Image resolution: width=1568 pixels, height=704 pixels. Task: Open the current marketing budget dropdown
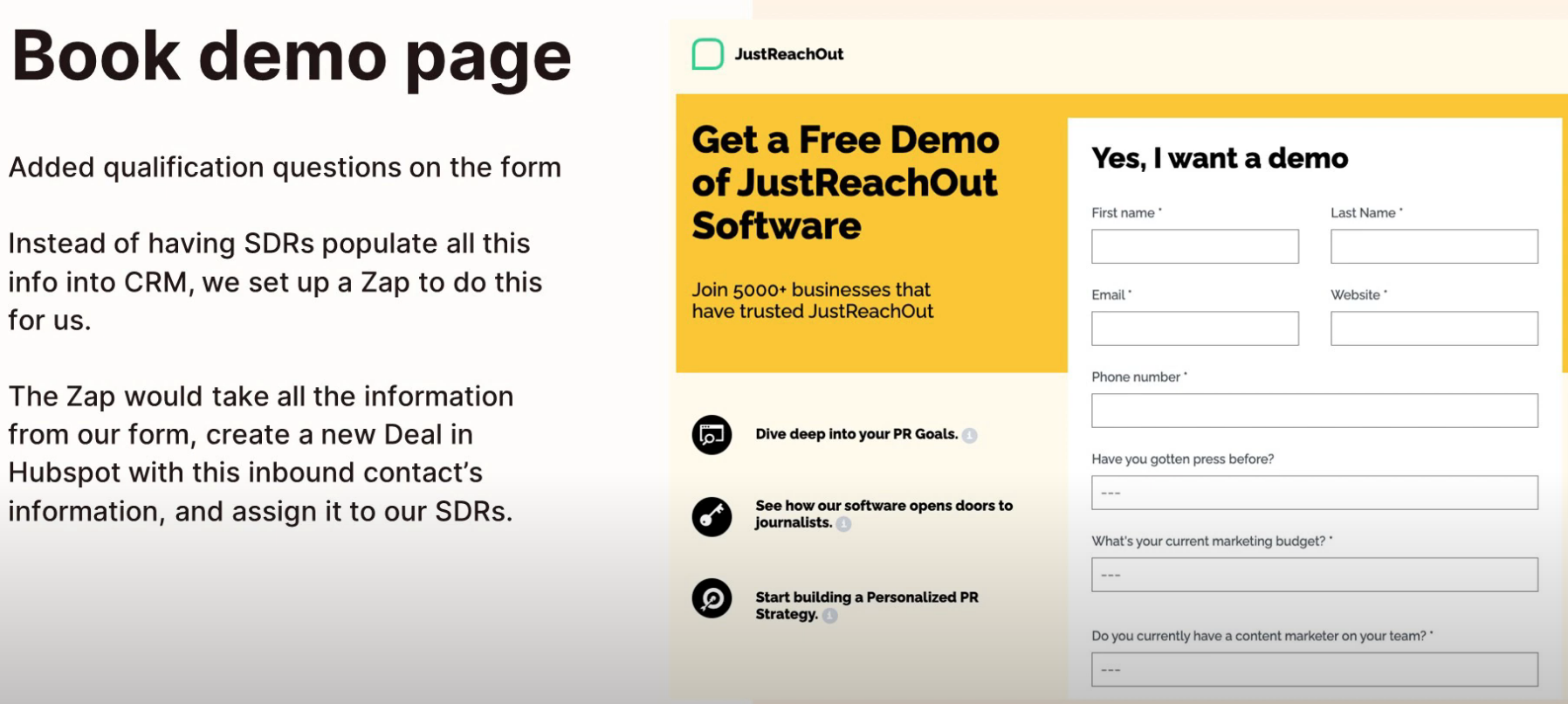tap(1314, 575)
